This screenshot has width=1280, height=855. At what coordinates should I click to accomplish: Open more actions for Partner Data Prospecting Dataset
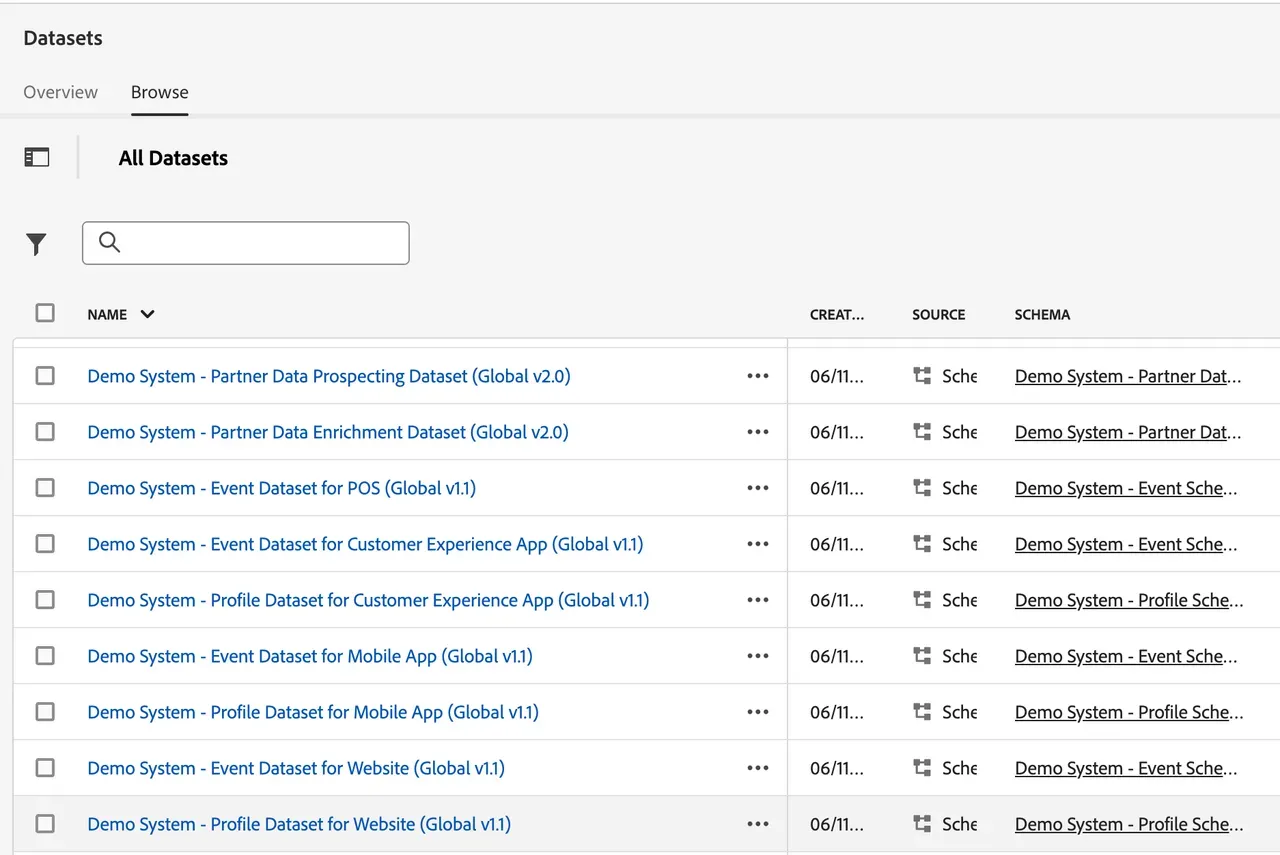(x=758, y=376)
